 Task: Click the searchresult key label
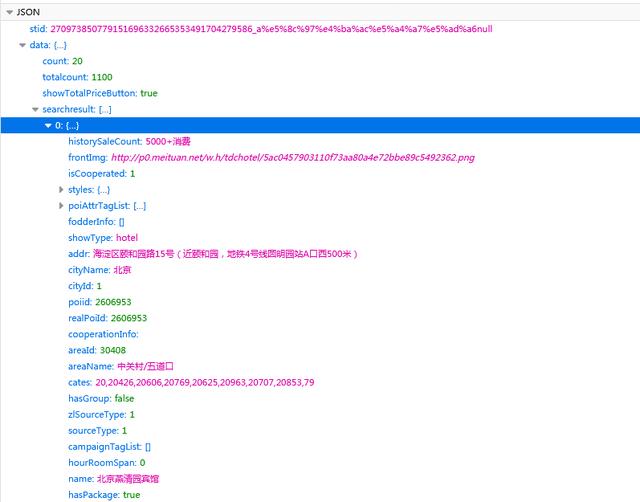[69, 109]
